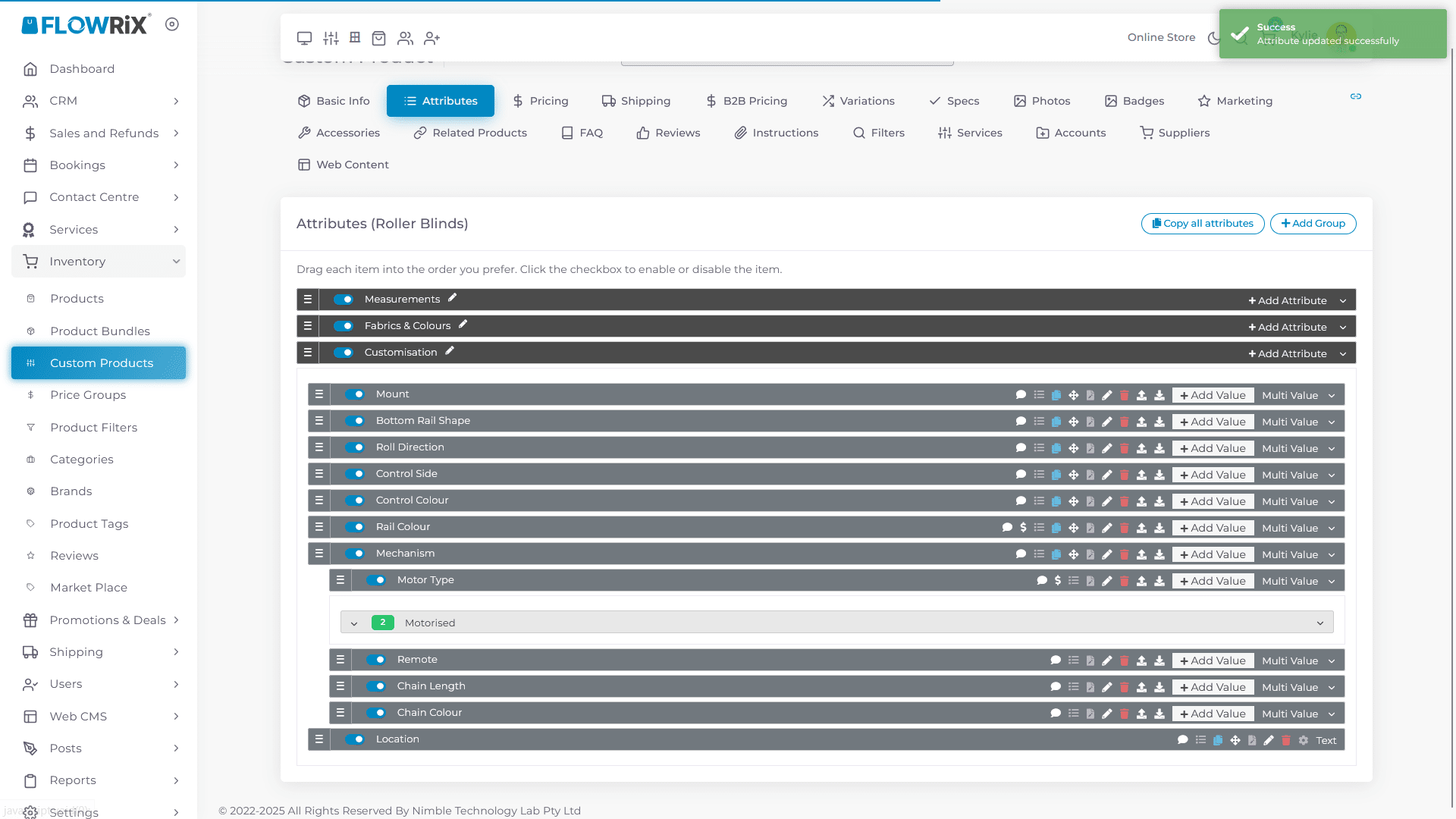Switch off the Chain Length toggle
The width and height of the screenshot is (1456, 819).
[376, 686]
